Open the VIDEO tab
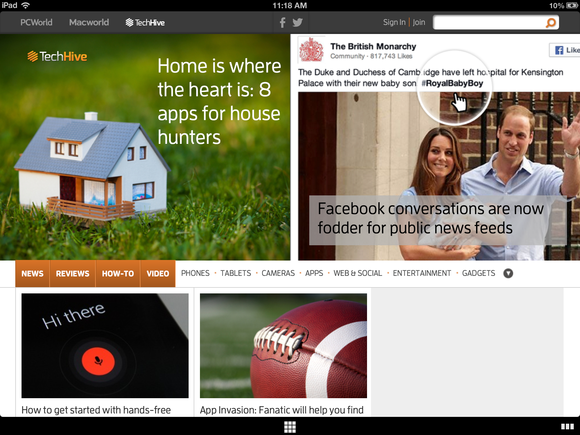Screen dimensions: 580x435 click(x=158, y=273)
